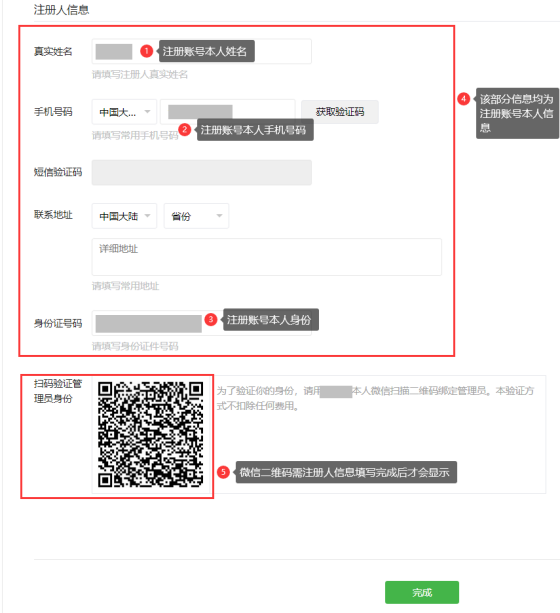Open the 中国大陆 address country dropdown

124,216
